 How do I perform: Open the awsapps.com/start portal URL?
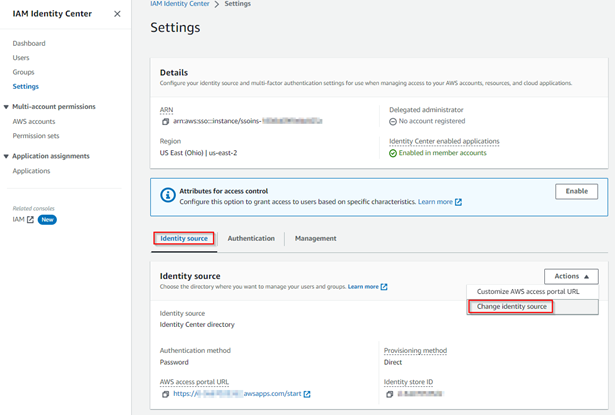237,394
